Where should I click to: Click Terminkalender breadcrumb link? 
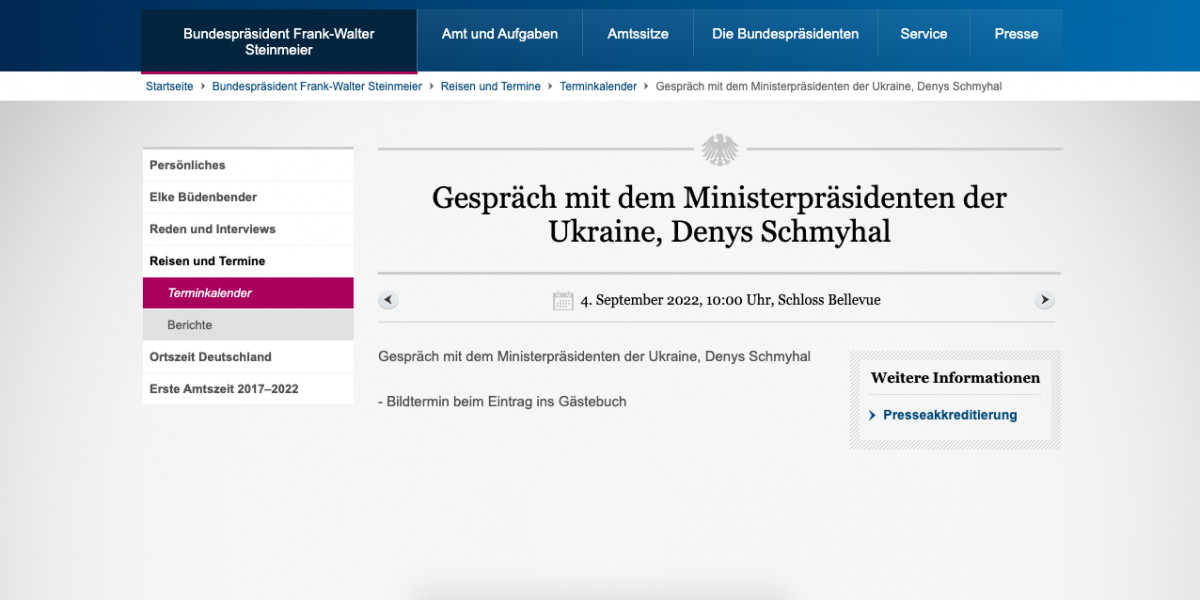click(x=598, y=87)
